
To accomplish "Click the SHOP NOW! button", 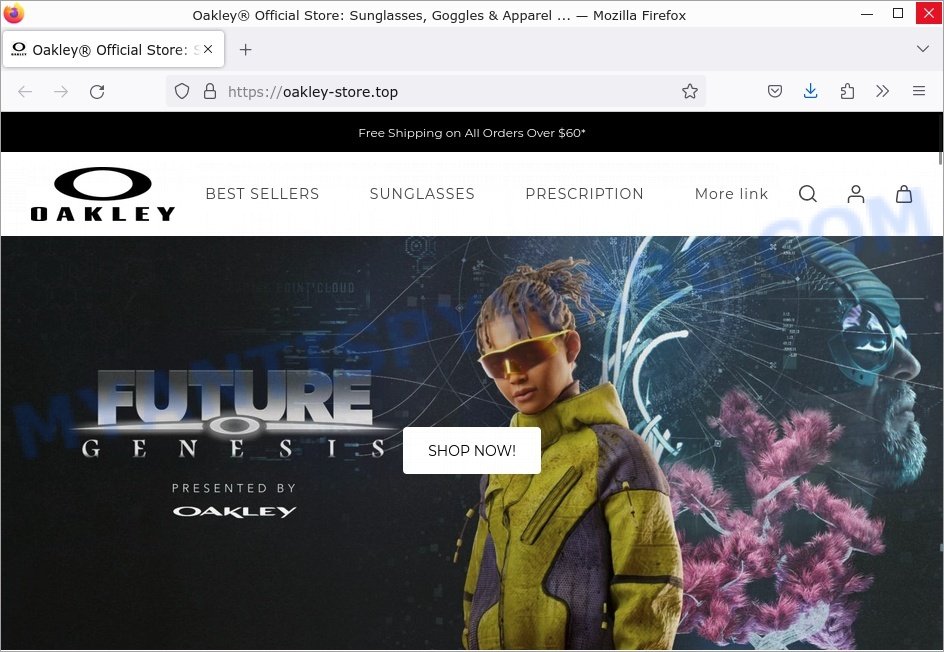I will [x=472, y=450].
